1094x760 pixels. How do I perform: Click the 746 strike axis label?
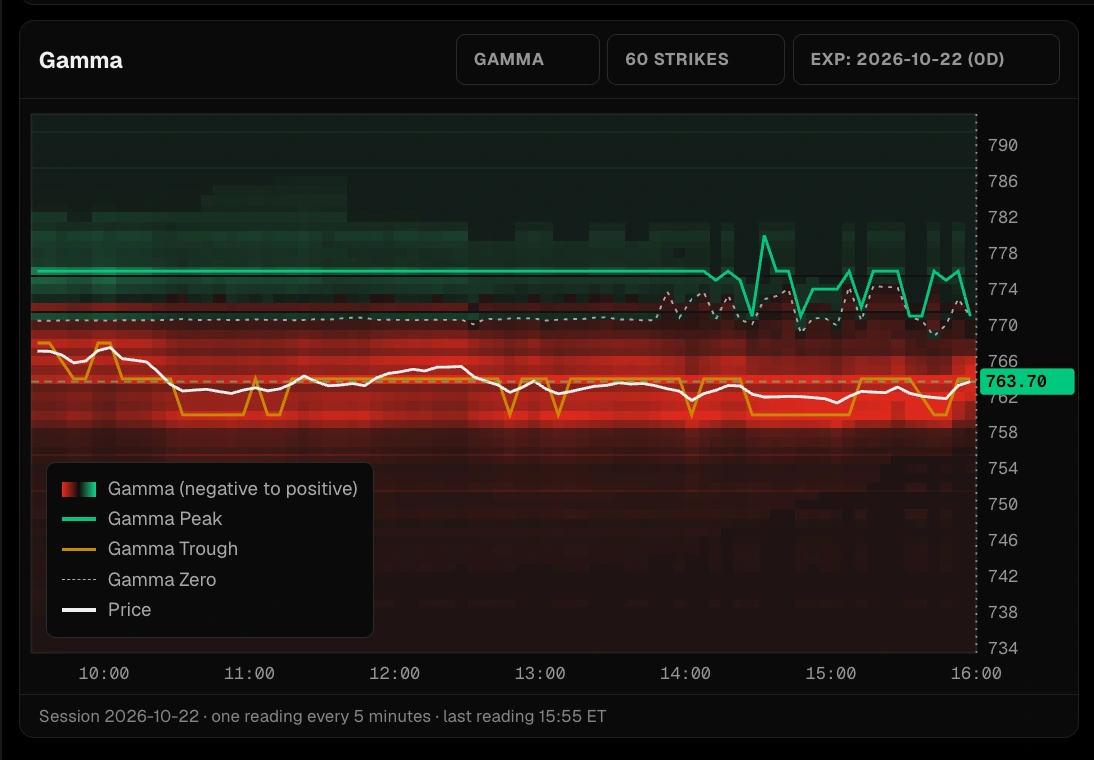click(x=1003, y=540)
